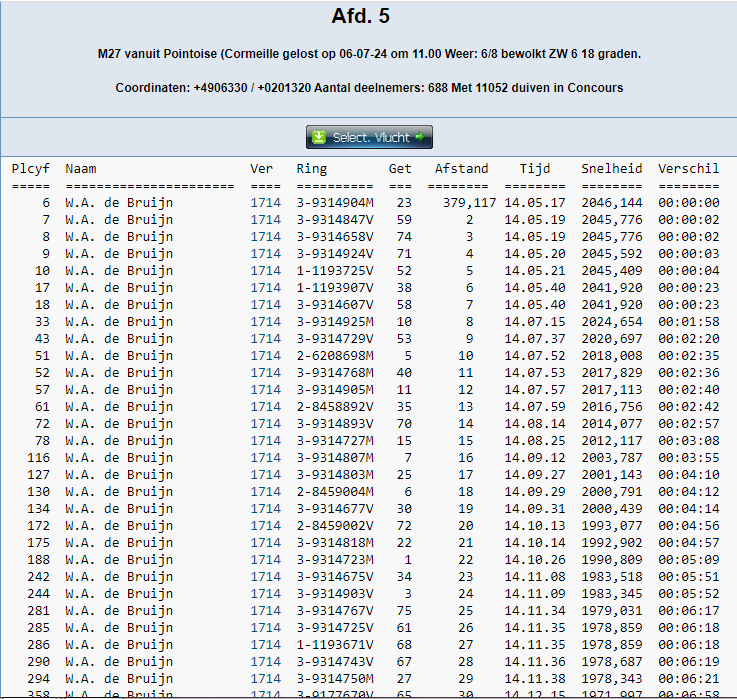
Task: Open club link 1714 in row for ring 3-9314807M
Action: [266, 457]
